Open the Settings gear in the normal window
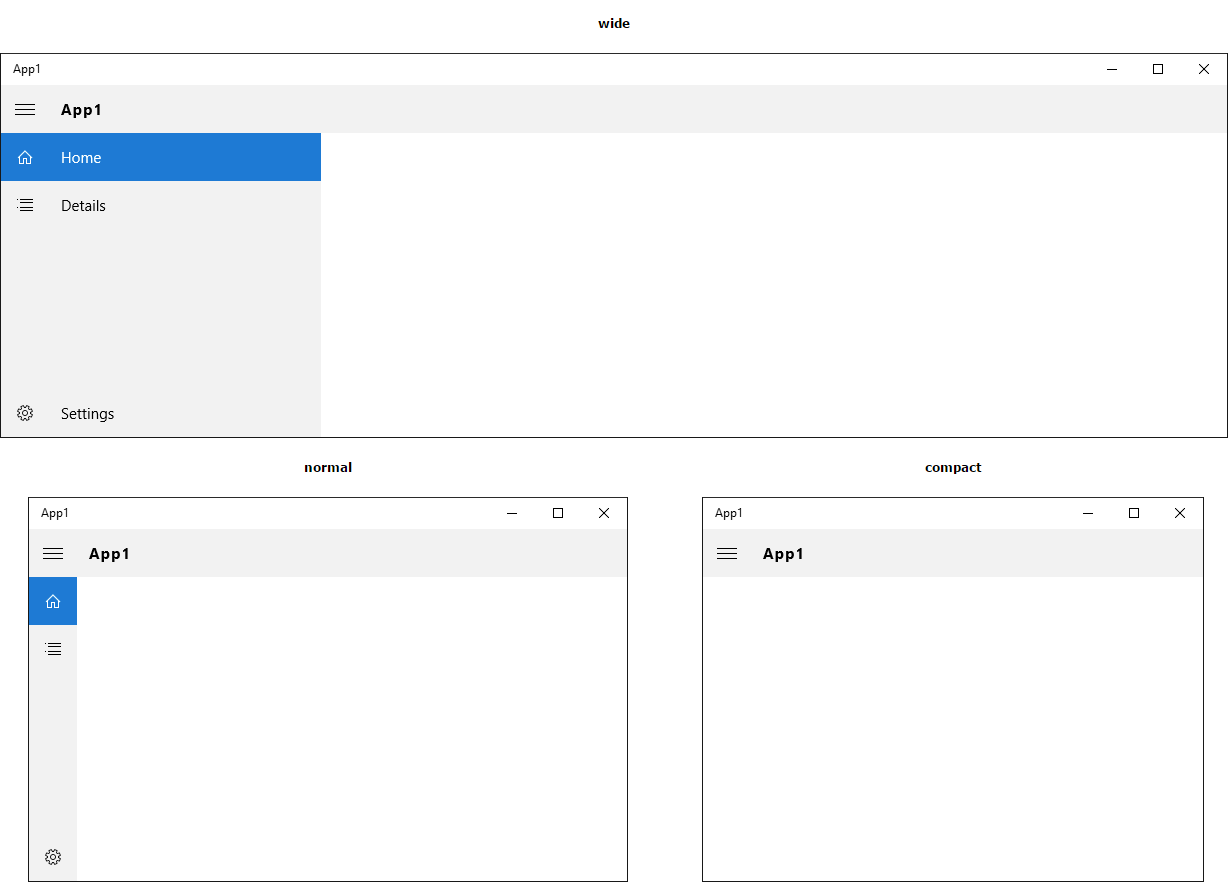This screenshot has height=882, width=1228. pos(53,857)
